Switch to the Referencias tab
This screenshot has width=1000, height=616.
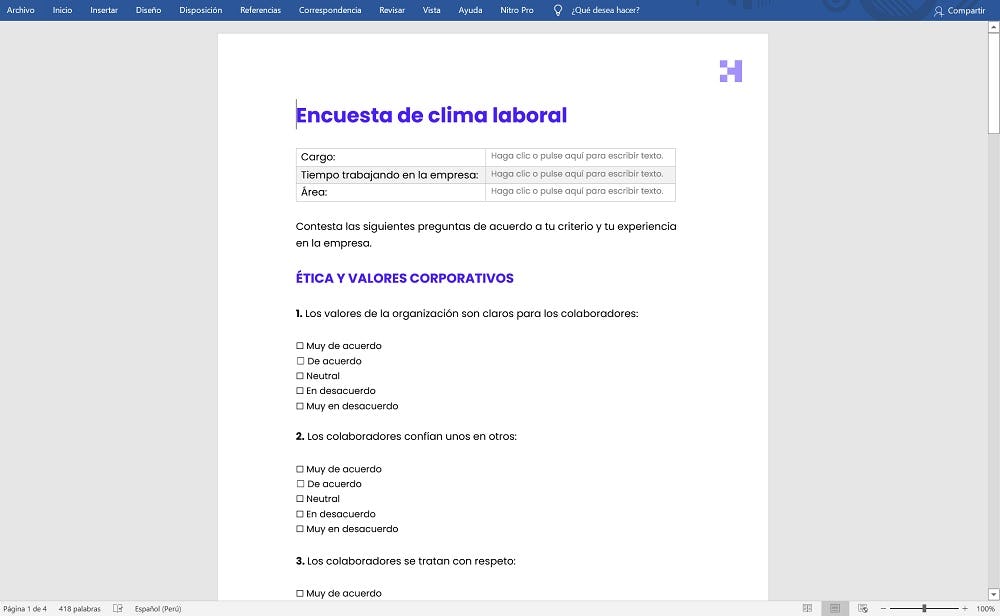(260, 10)
